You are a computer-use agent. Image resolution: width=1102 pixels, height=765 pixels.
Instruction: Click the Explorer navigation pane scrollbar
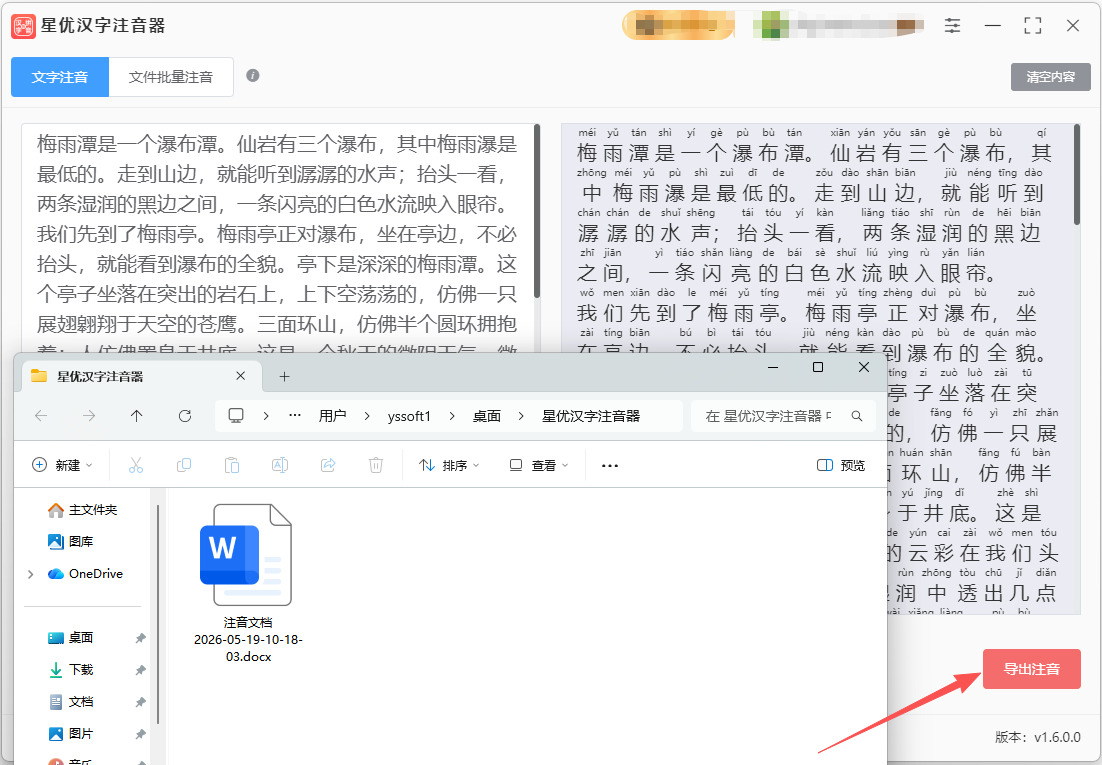(x=159, y=613)
